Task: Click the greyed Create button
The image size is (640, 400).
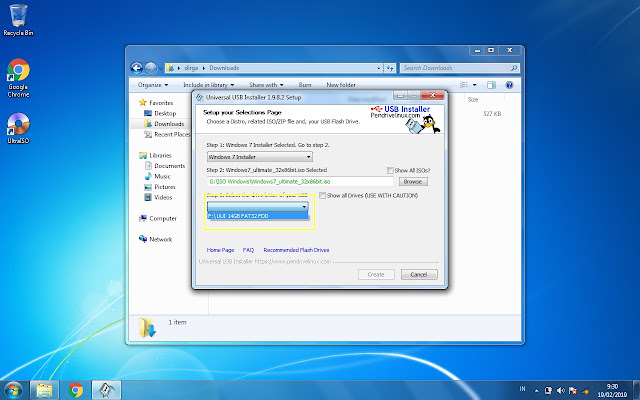Action: (x=376, y=274)
